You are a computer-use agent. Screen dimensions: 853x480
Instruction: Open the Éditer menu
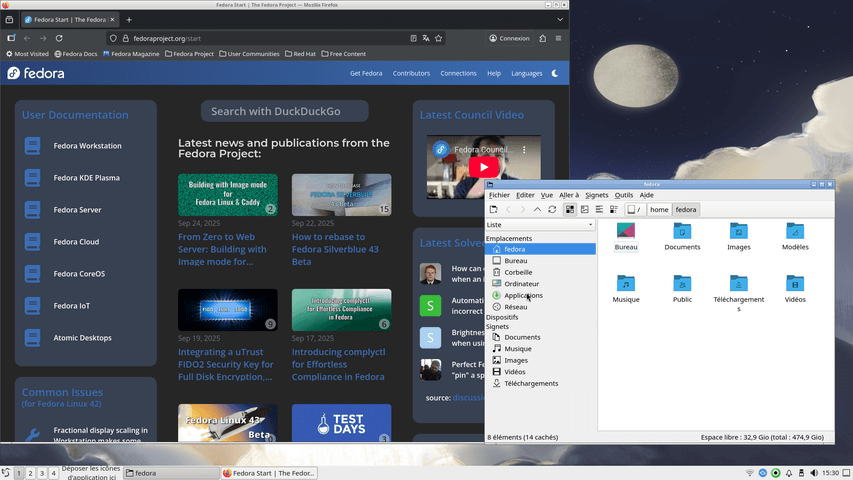525,195
